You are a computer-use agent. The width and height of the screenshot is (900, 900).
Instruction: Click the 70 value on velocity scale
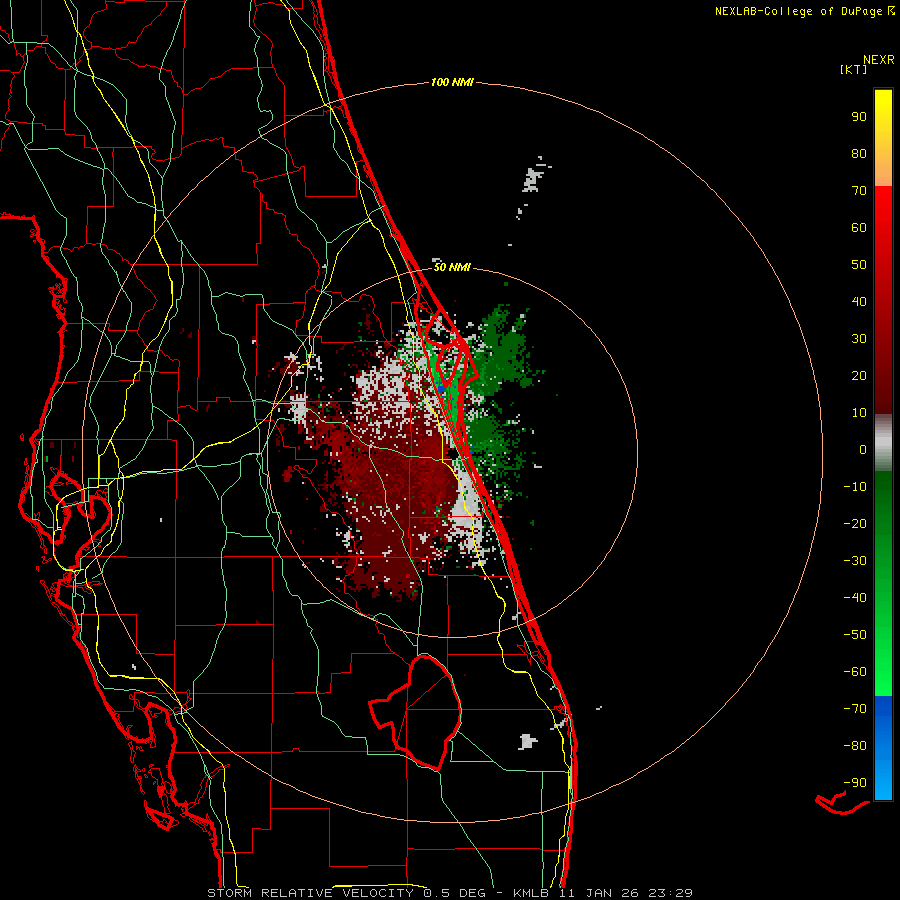[x=859, y=191]
